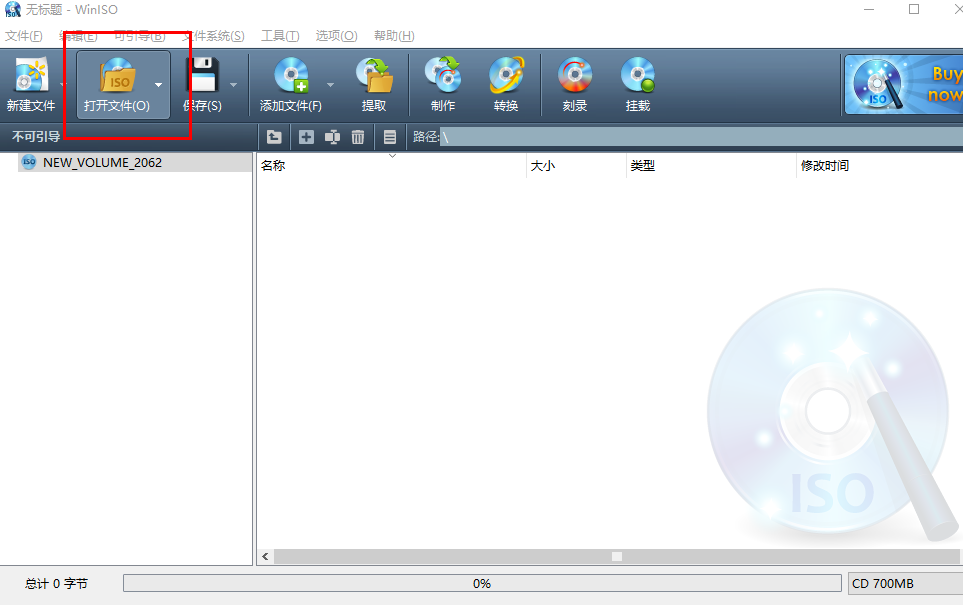Open the 编辑(E) menu
This screenshot has width=963, height=605.
[78, 36]
